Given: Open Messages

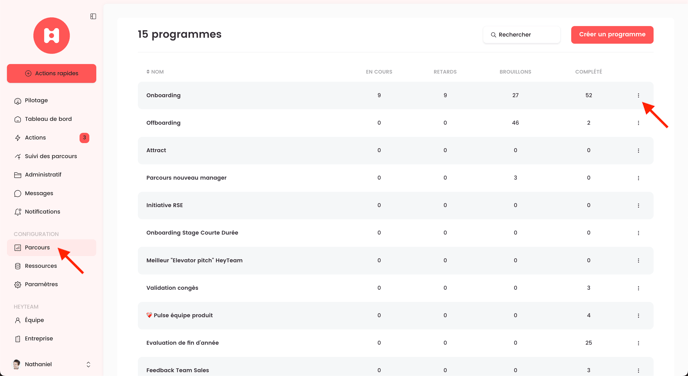Looking at the screenshot, I should 39,193.
